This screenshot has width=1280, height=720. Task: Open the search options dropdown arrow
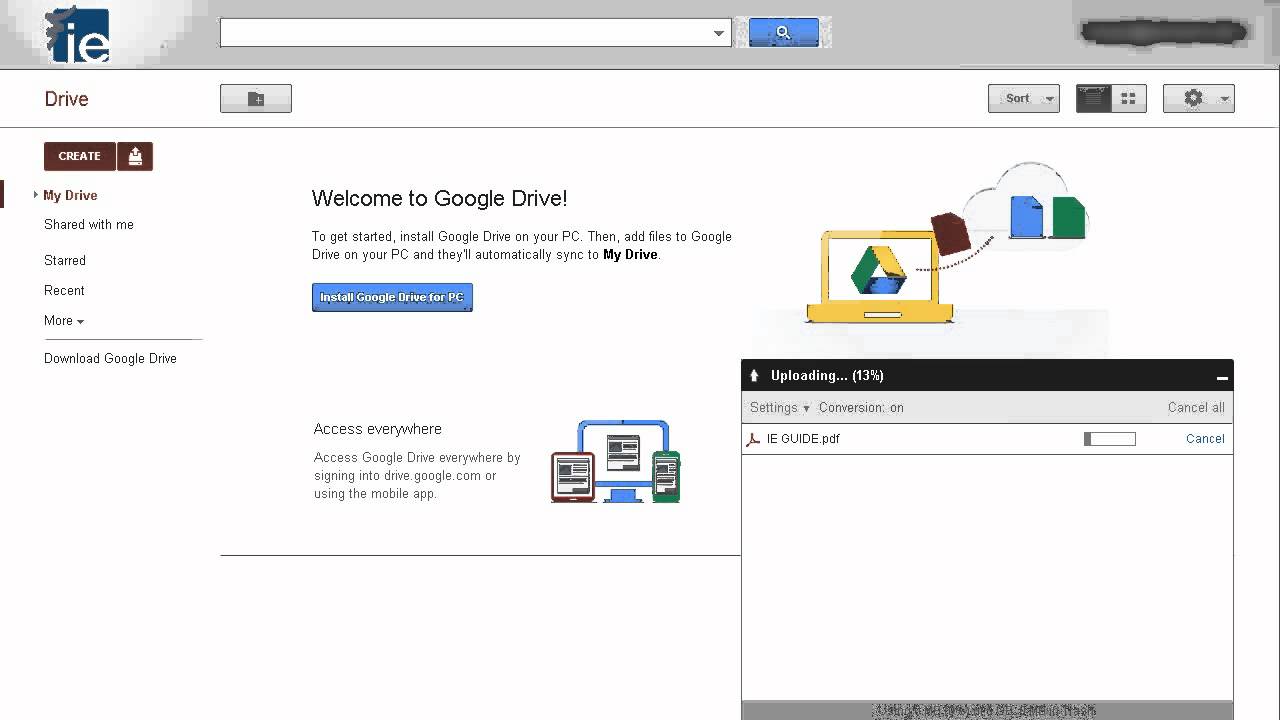click(718, 33)
